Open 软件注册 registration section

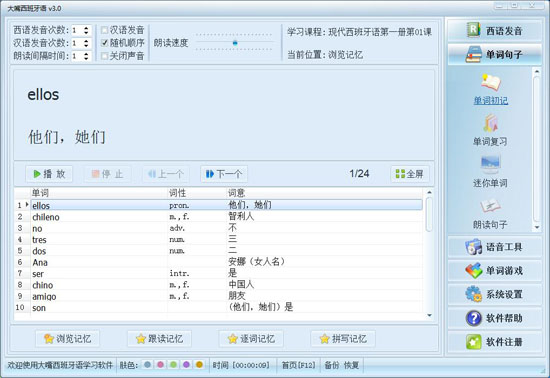(495, 342)
